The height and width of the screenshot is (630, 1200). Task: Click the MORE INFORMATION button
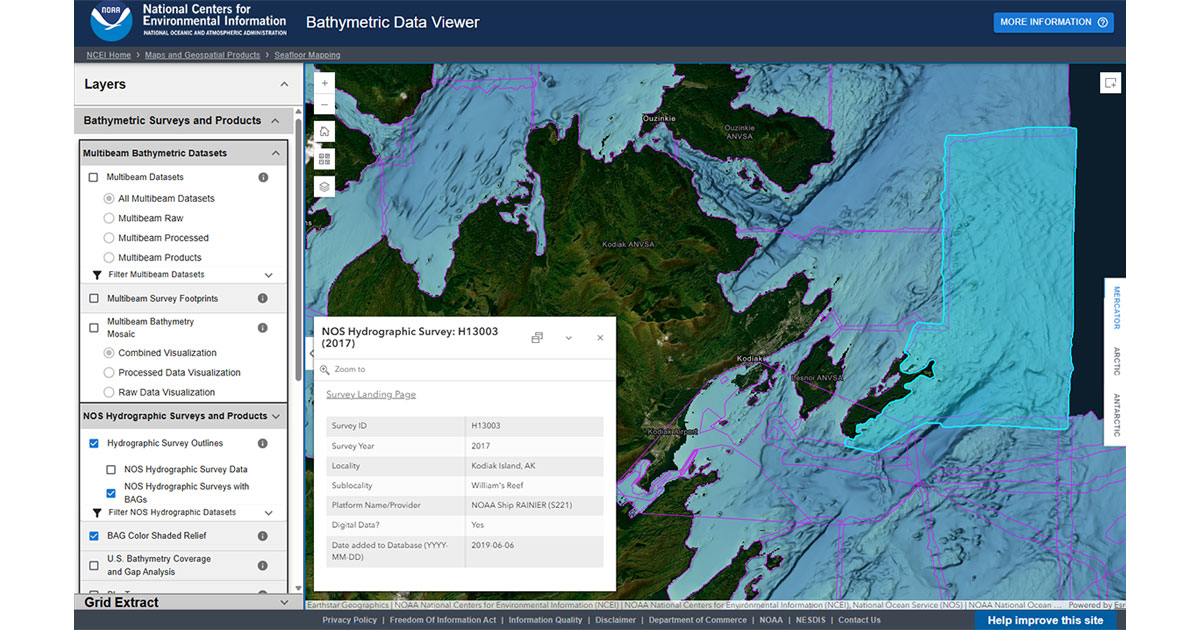[x=1052, y=22]
